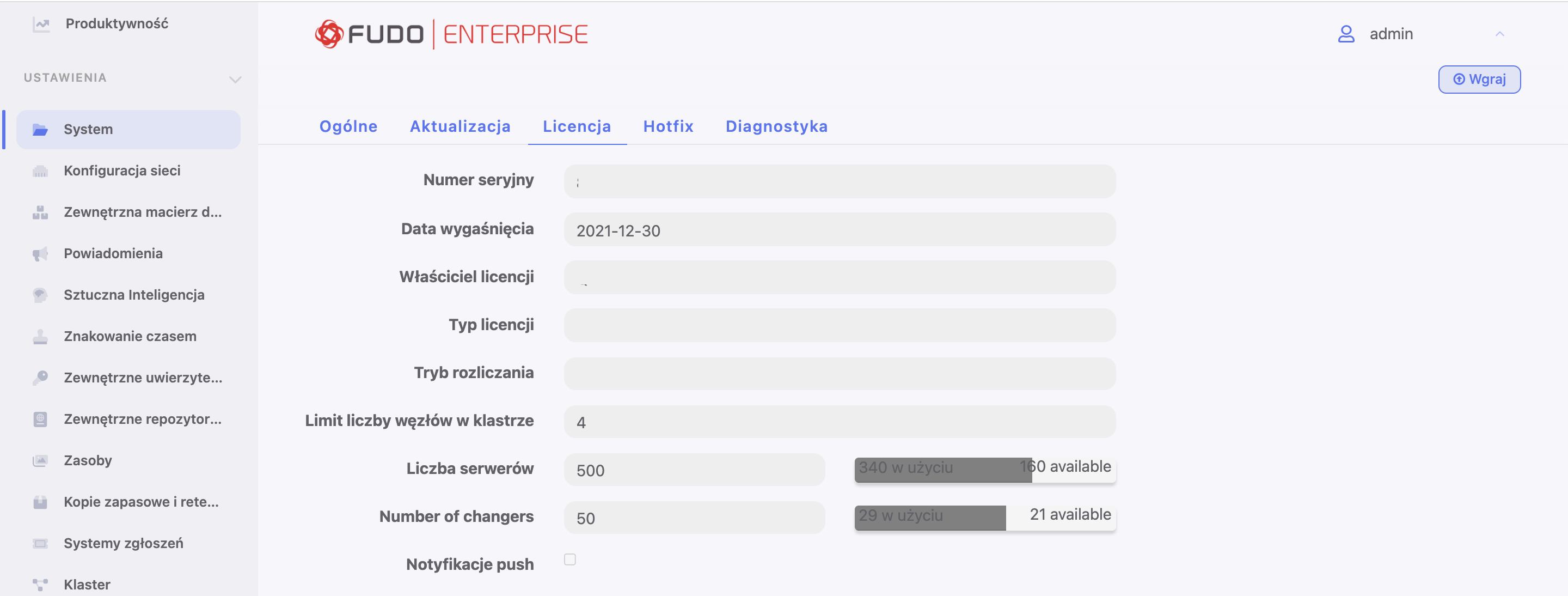Click the Powiadomienia megaphone icon

[x=40, y=254]
